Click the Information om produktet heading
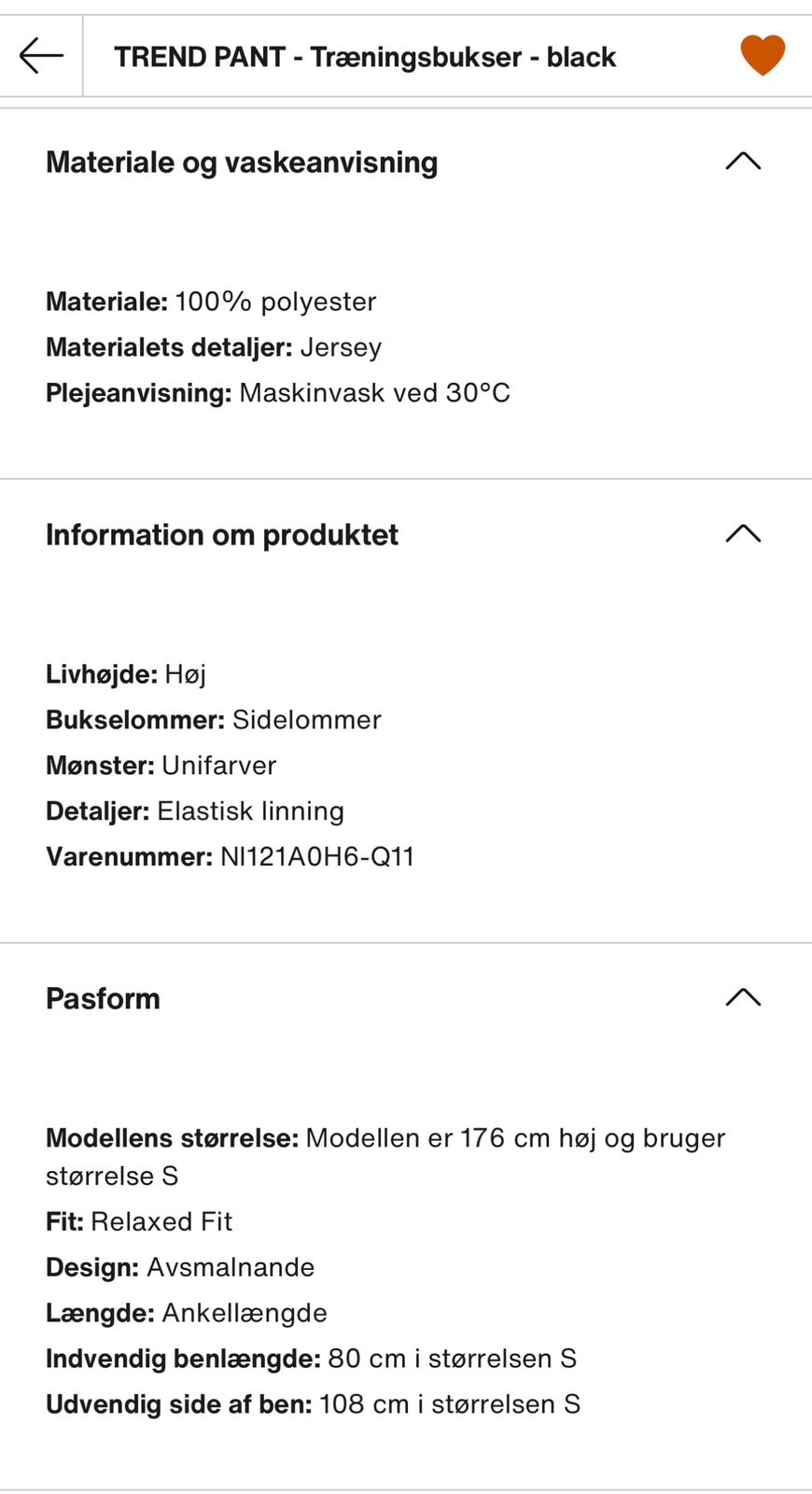Screen dimensions: 812x1494 [x=222, y=535]
